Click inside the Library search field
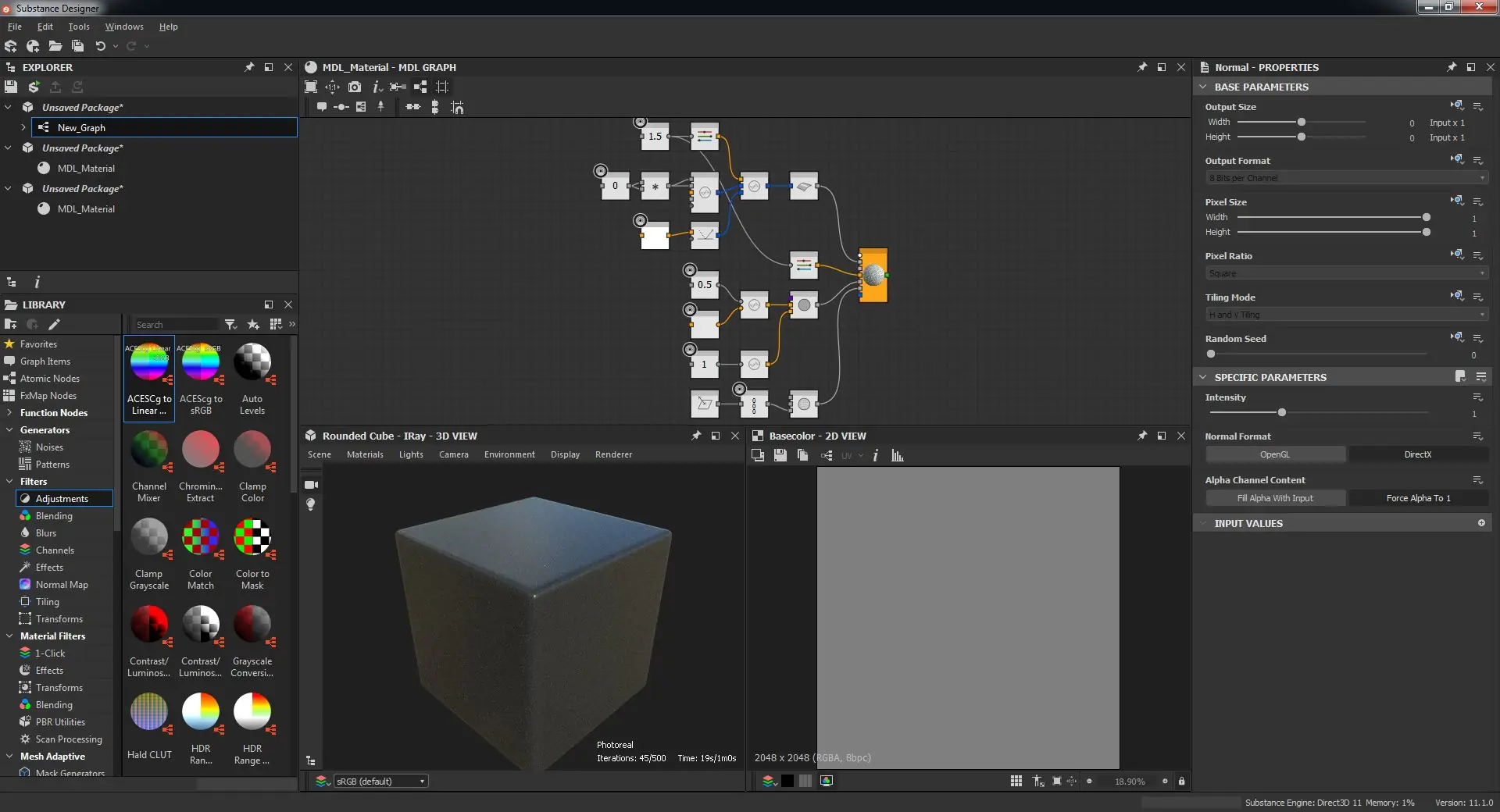 pyautogui.click(x=176, y=324)
